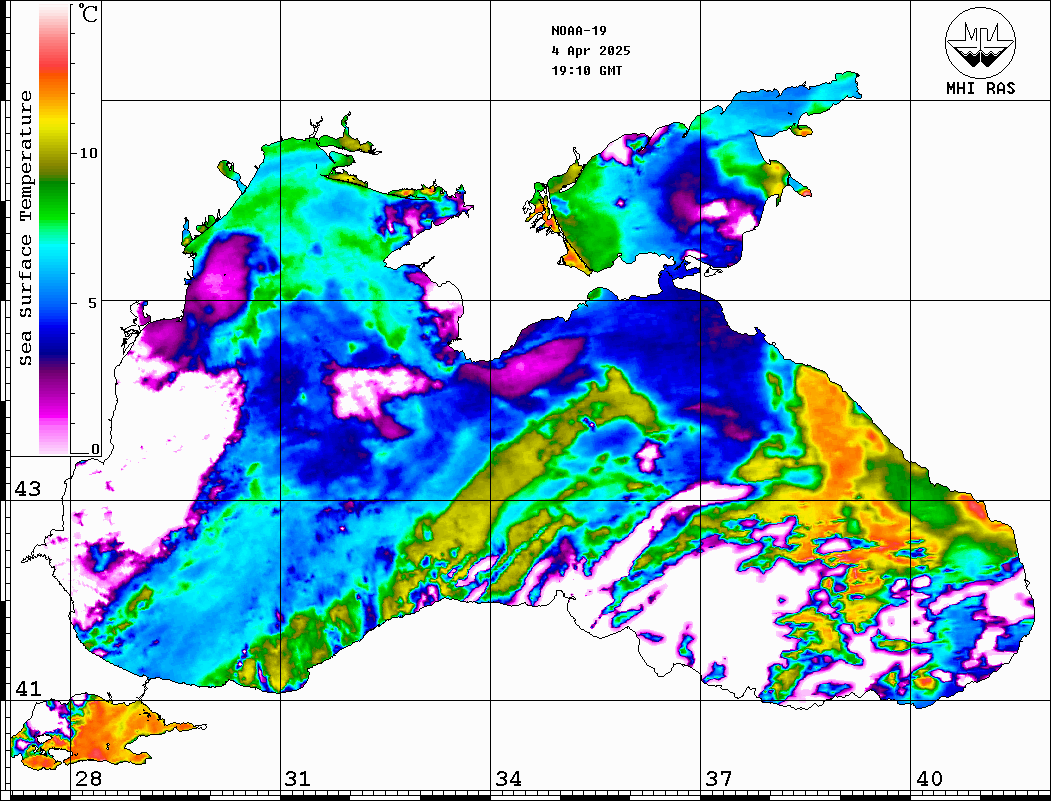Screen dimensions: 1051x801
Task: Click the "4 Apr 2025" date text
Action: (x=591, y=51)
